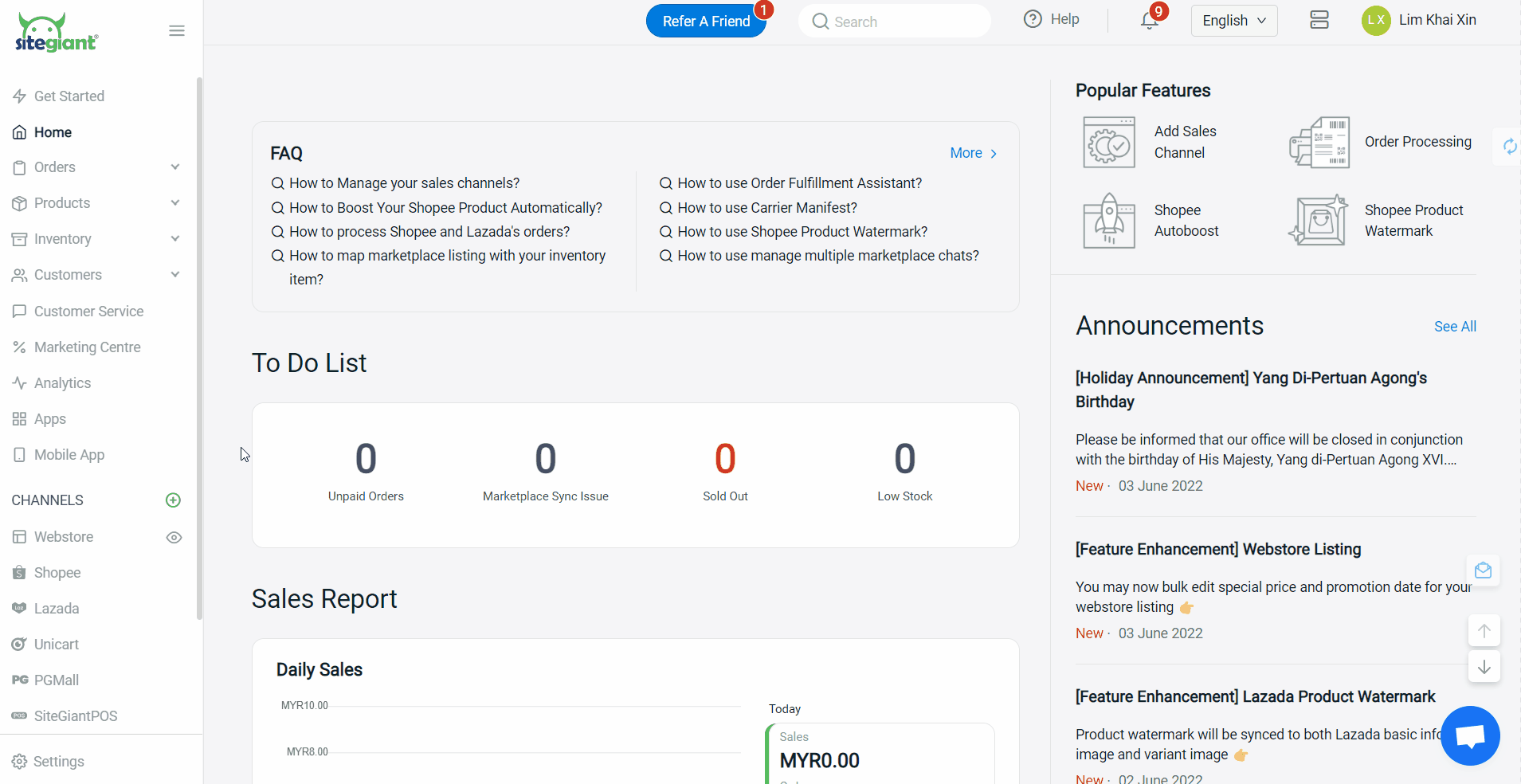Open Feature Enhancement Webstore Listing announcement
The height and width of the screenshot is (784, 1521).
1218,549
